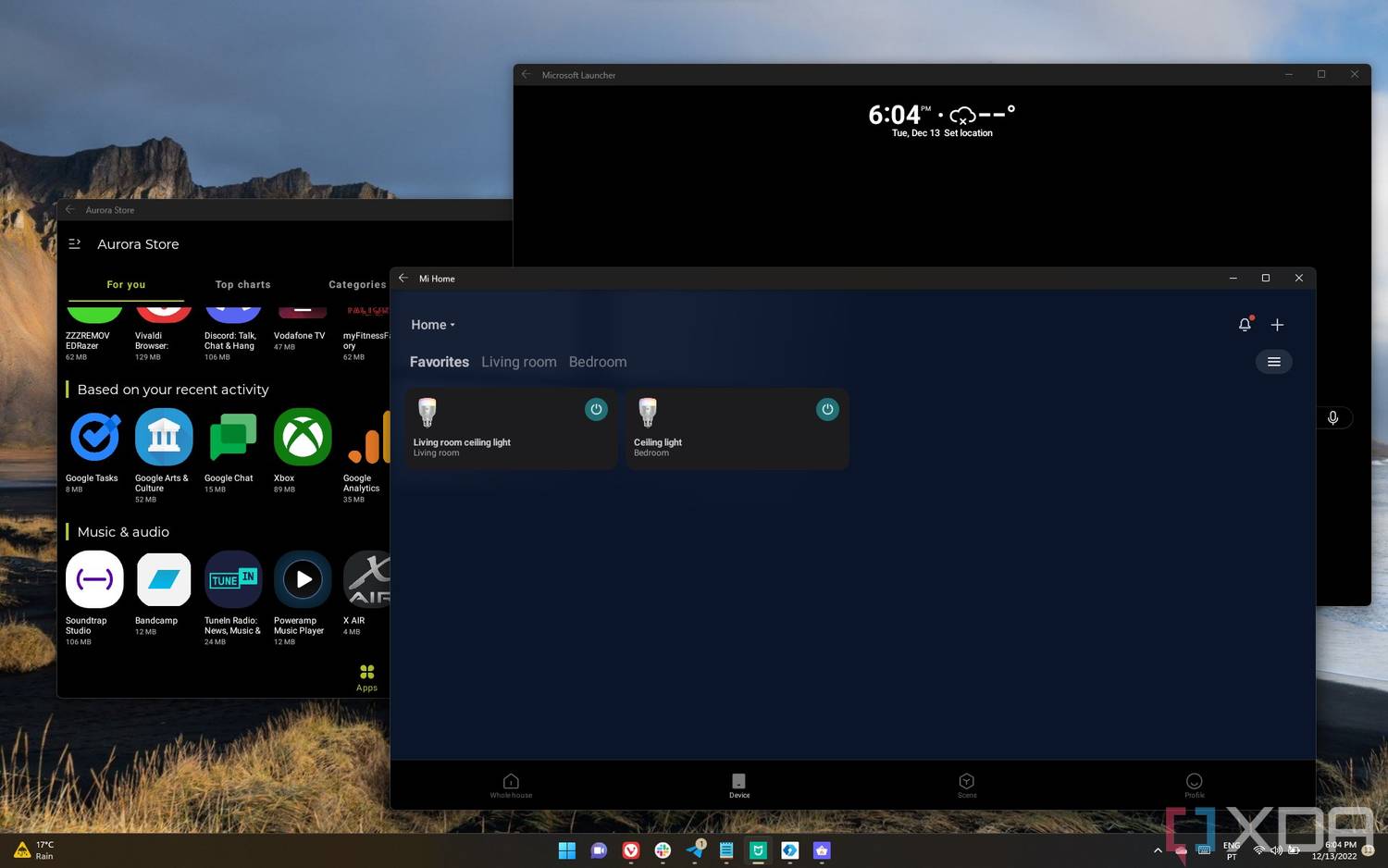Open Microsoft Teams chat taskbar icon
1388x868 pixels.
(599, 850)
